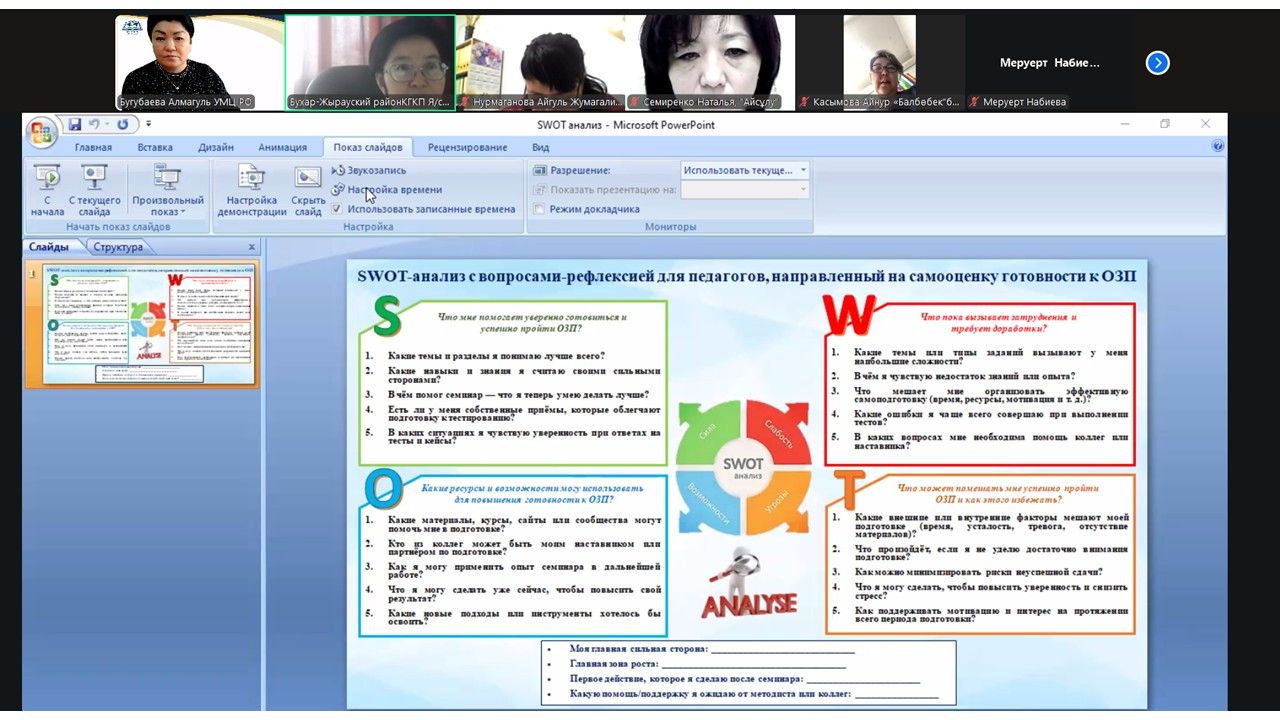The image size is (1280, 720).
Task: Start slideshow from beginning (С начала)
Action: 47,190
